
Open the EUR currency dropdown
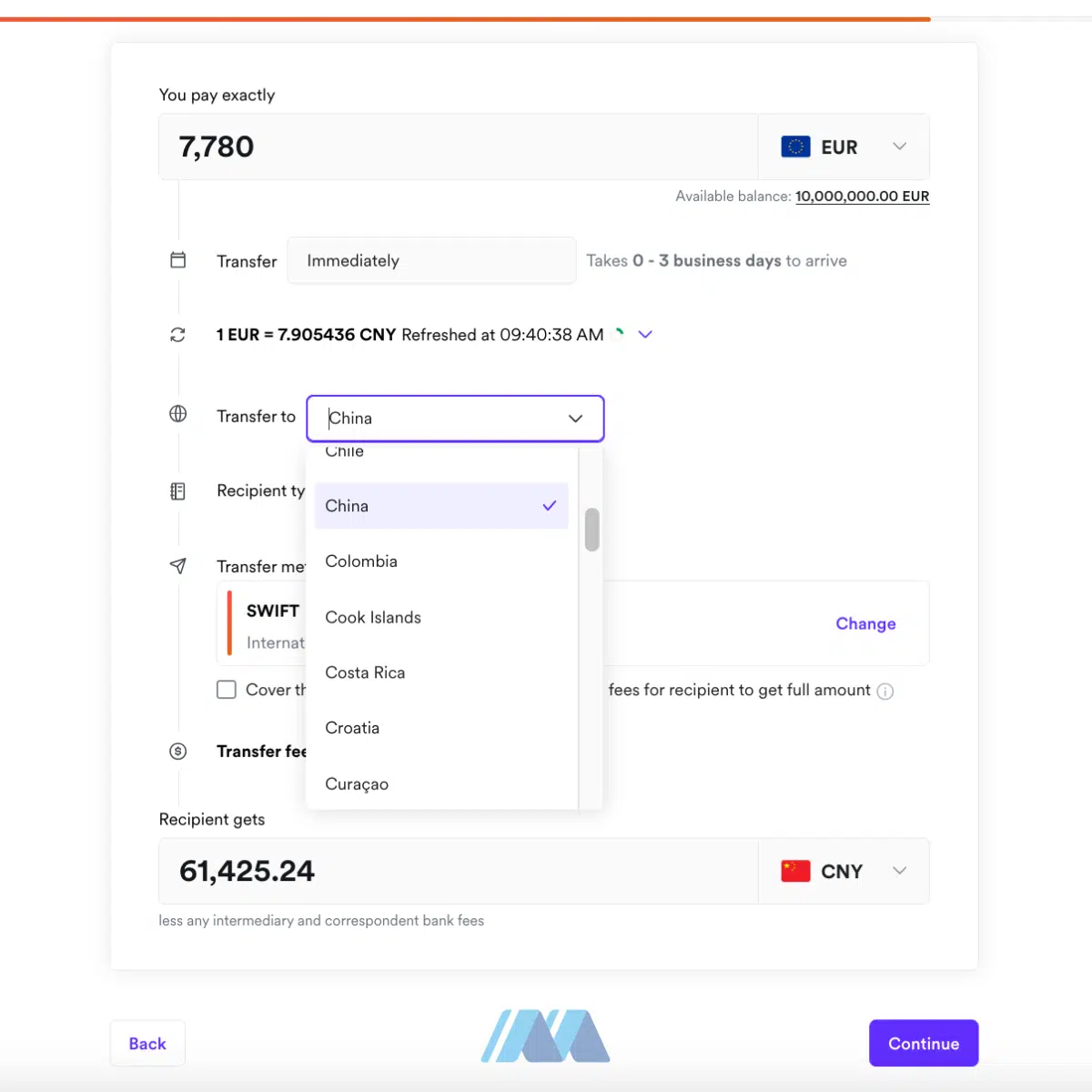pos(844,147)
